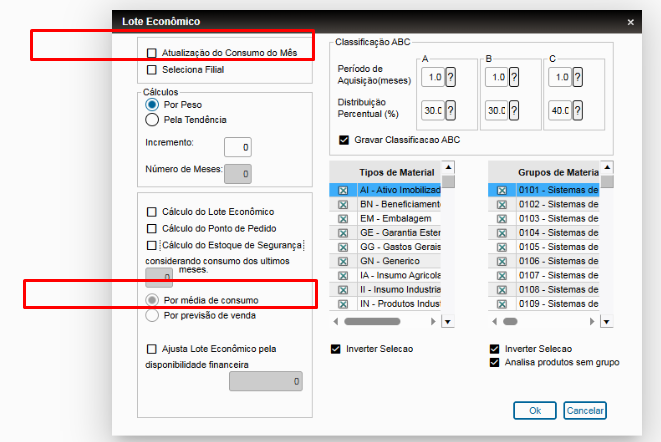The image size is (661, 442).
Task: Select Por média de consumo radio
Action: coord(152,300)
